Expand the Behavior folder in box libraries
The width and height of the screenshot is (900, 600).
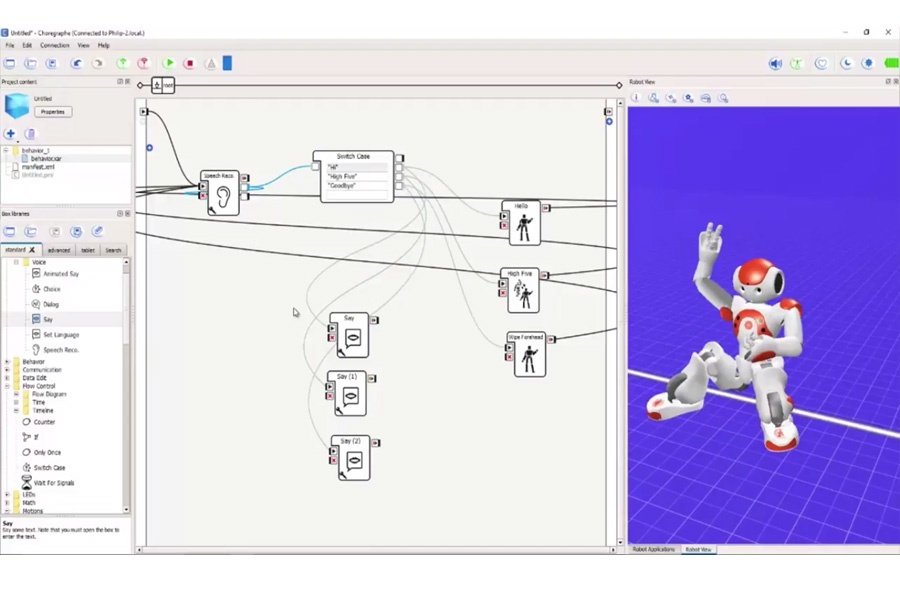point(7,362)
